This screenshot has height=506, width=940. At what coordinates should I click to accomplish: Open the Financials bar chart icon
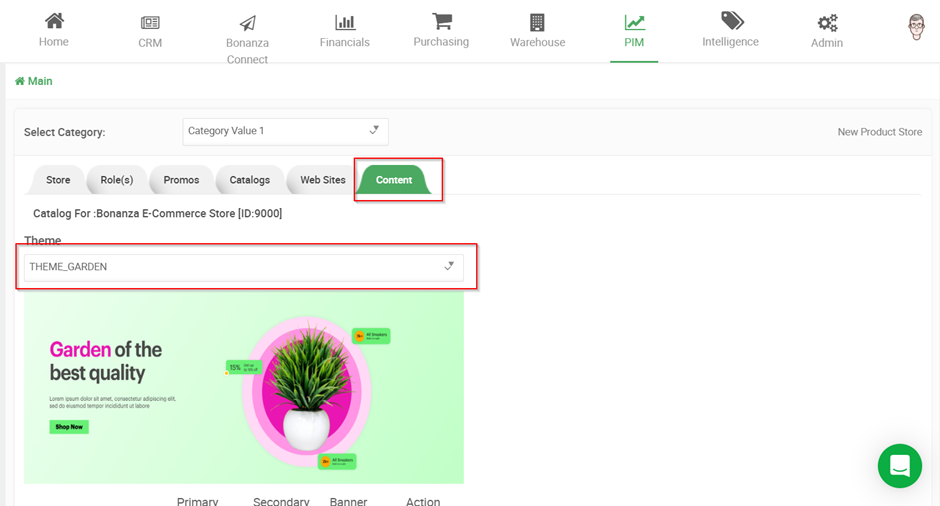point(345,22)
